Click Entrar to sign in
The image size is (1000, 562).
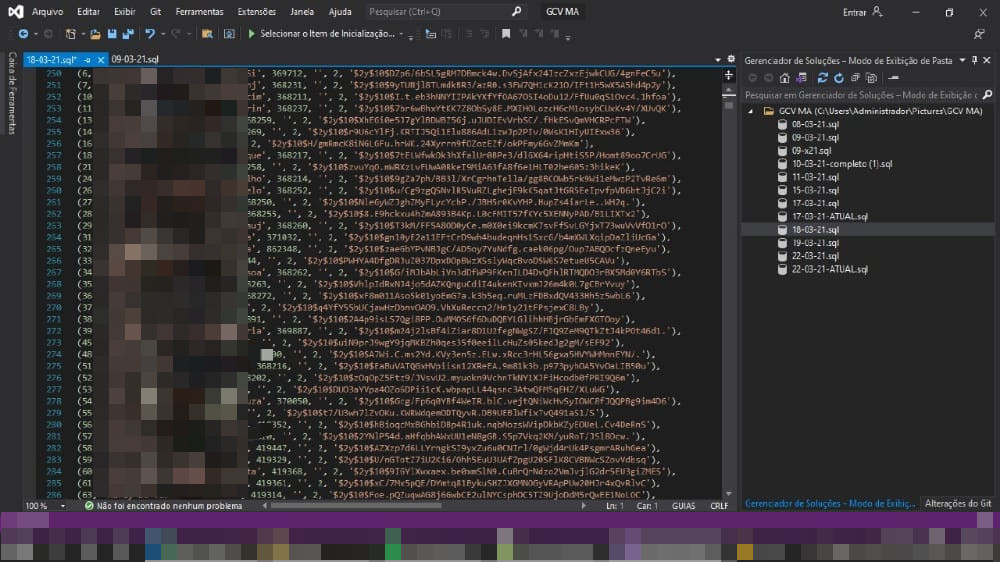(x=854, y=12)
